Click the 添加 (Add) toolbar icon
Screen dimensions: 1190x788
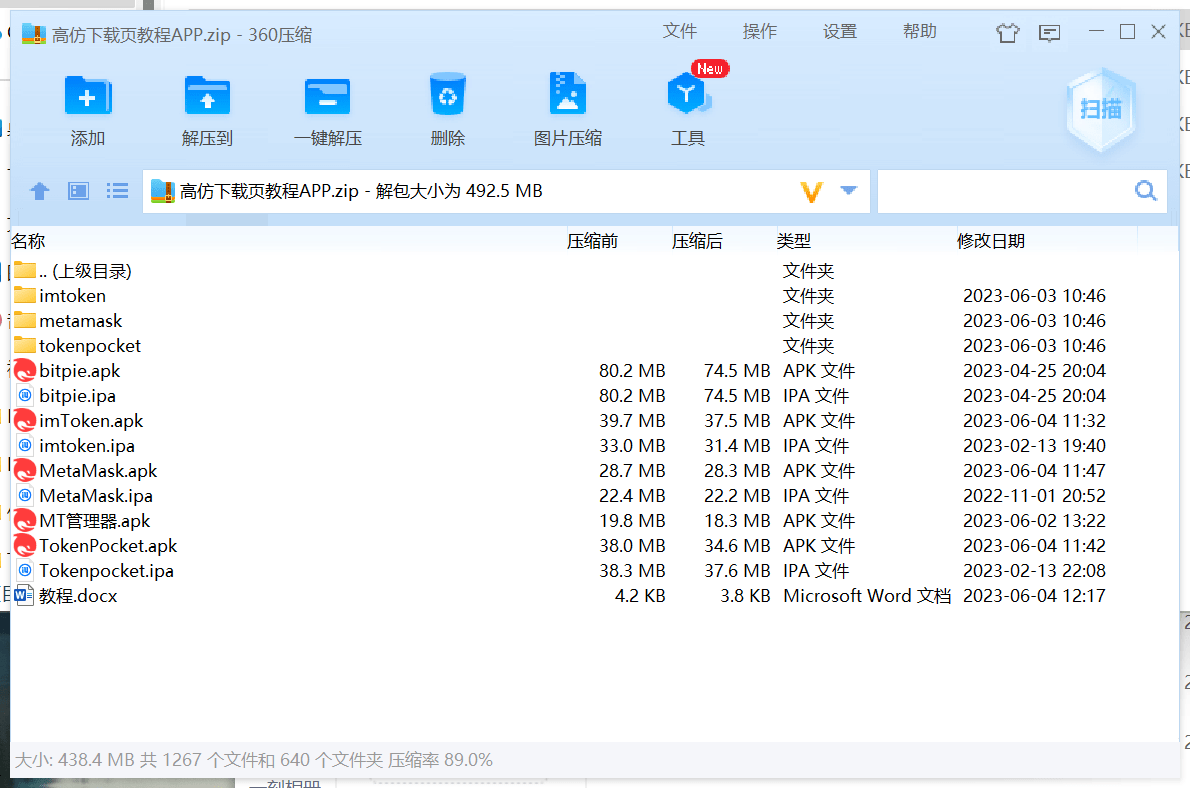click(88, 97)
